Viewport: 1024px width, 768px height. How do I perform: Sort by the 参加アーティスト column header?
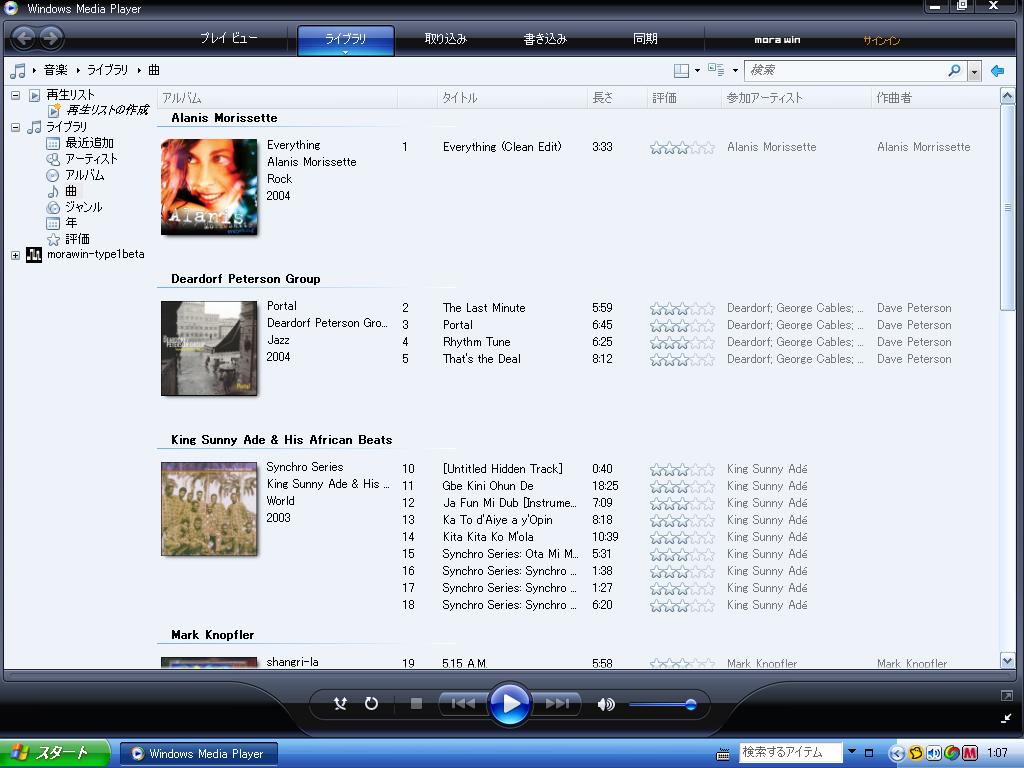tap(796, 98)
